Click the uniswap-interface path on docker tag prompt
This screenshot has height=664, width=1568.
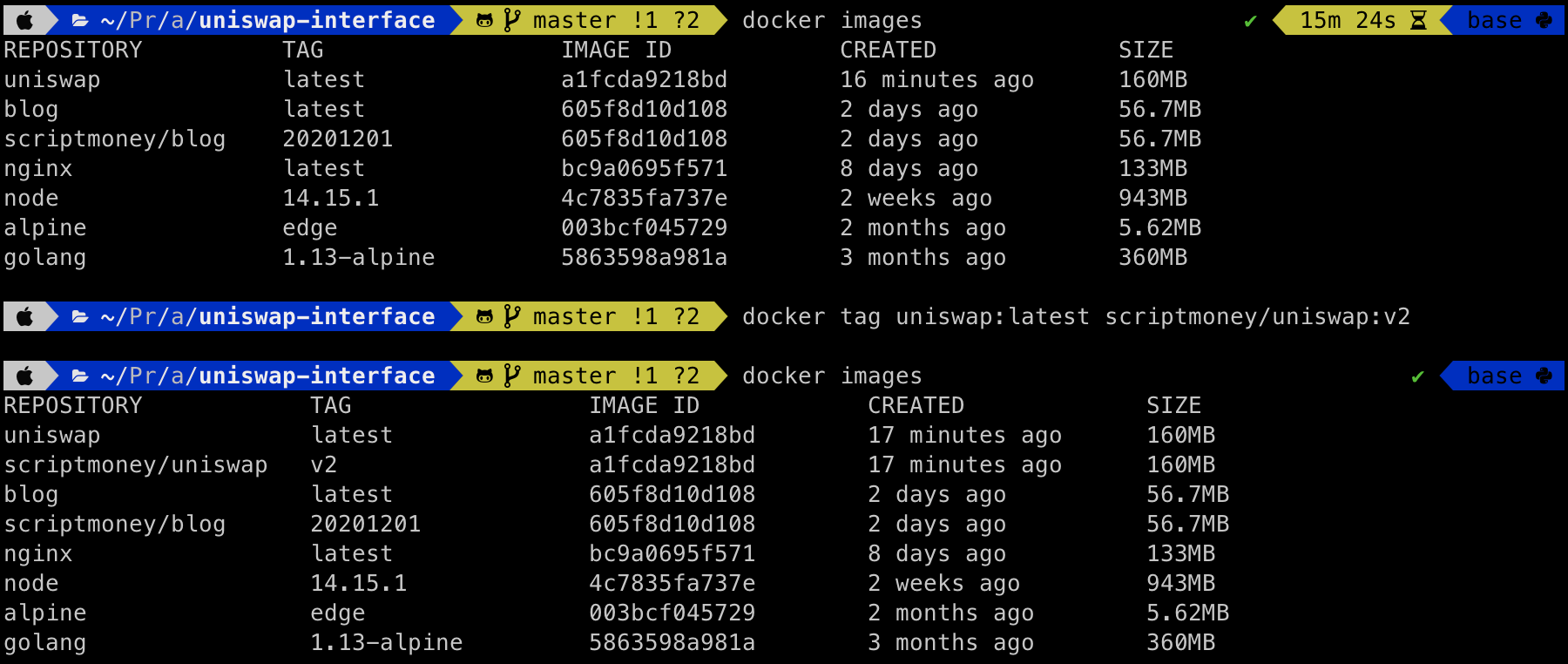(x=317, y=316)
